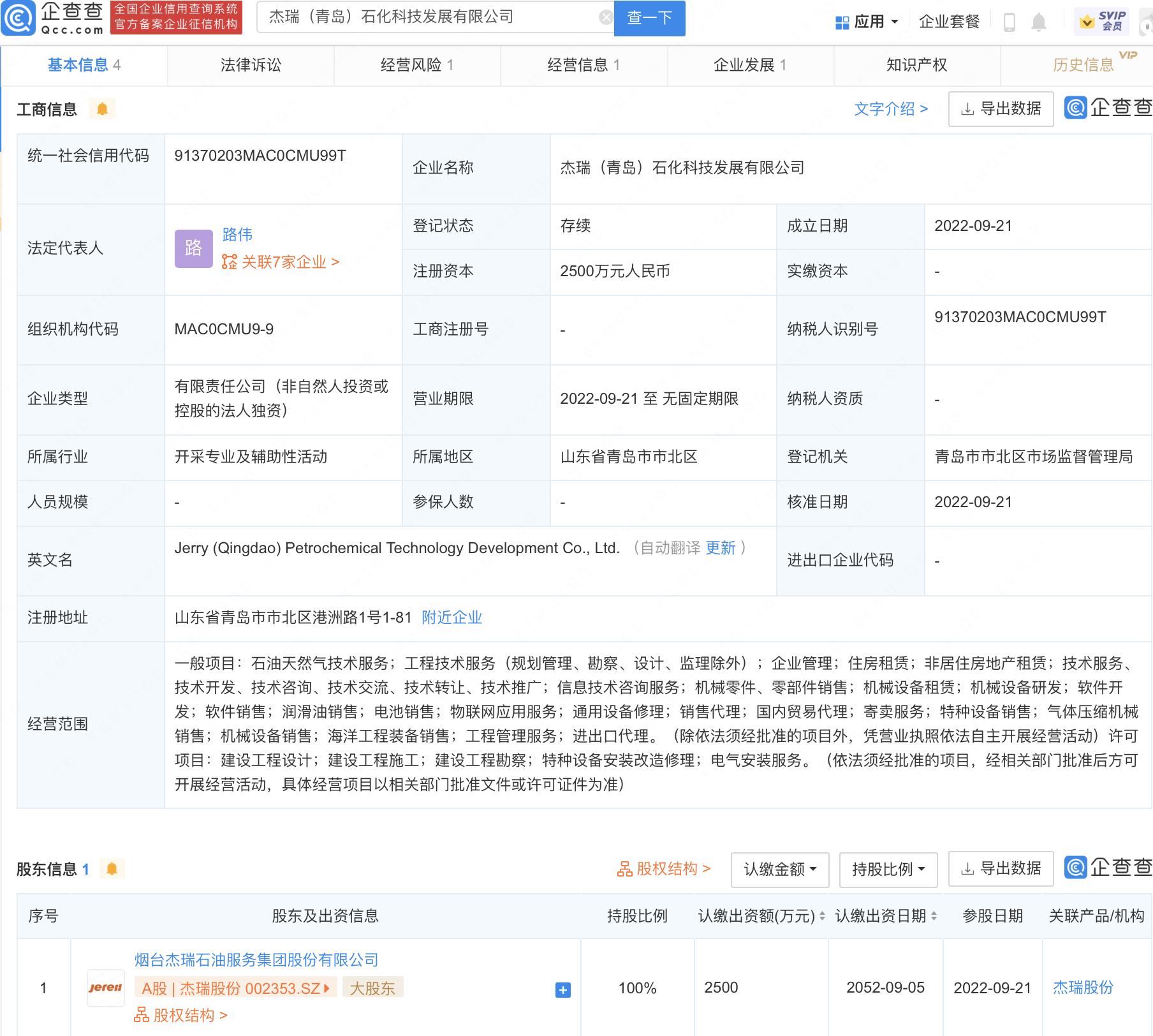This screenshot has height=1036, width=1153.
Task: Switch to the 知识产权 tab
Action: coord(917,65)
